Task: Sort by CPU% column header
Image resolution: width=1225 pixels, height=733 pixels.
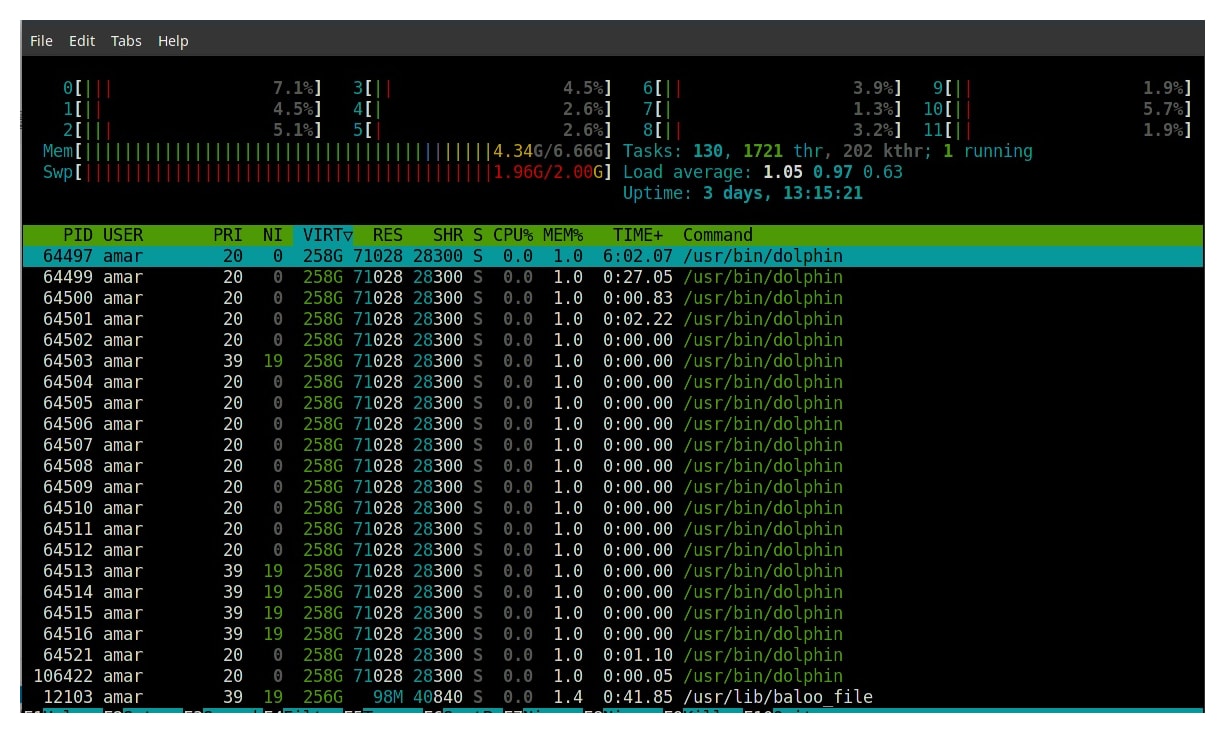Action: coord(513,235)
